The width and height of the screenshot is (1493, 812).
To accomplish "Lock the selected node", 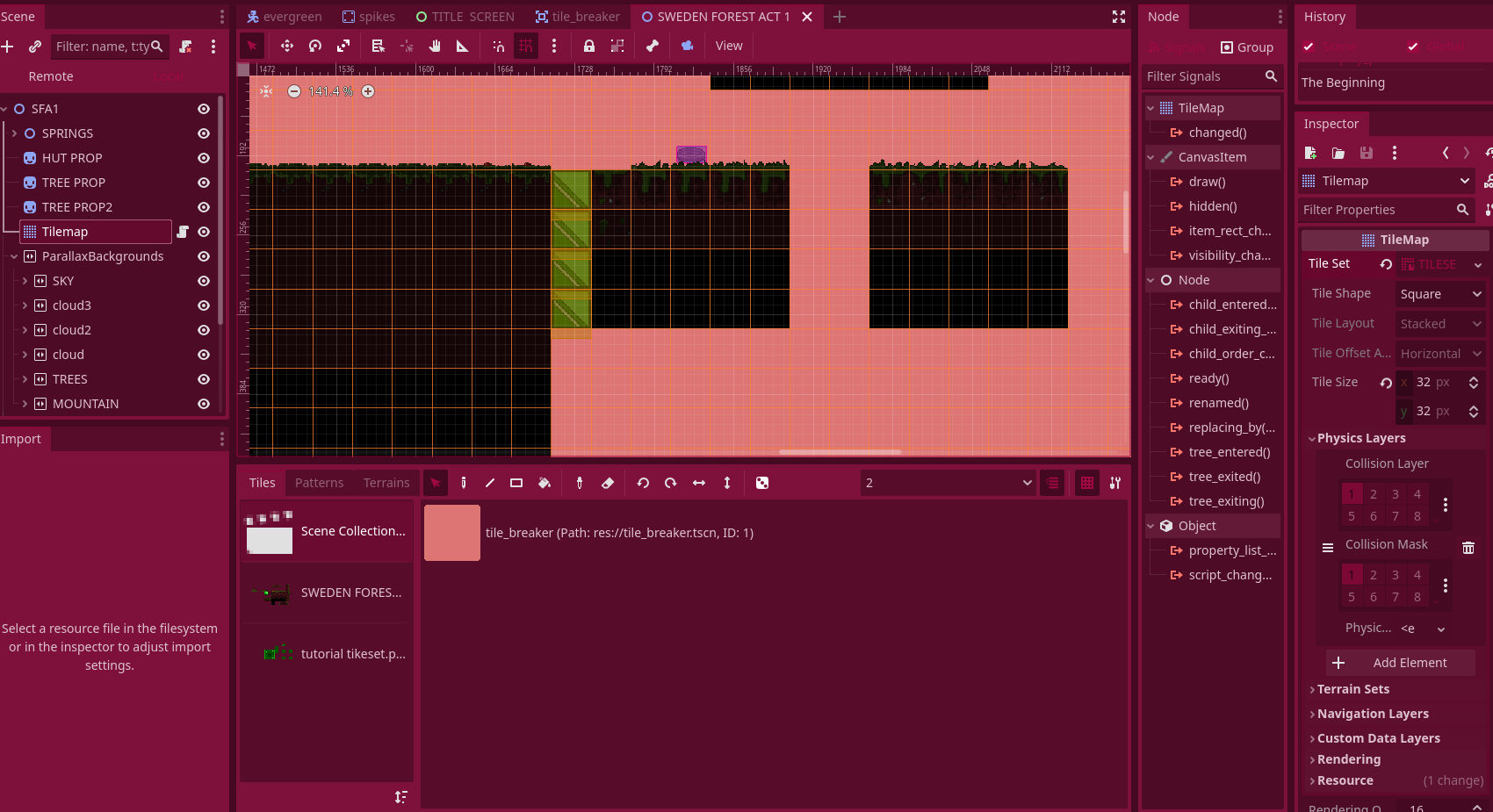I will [589, 46].
